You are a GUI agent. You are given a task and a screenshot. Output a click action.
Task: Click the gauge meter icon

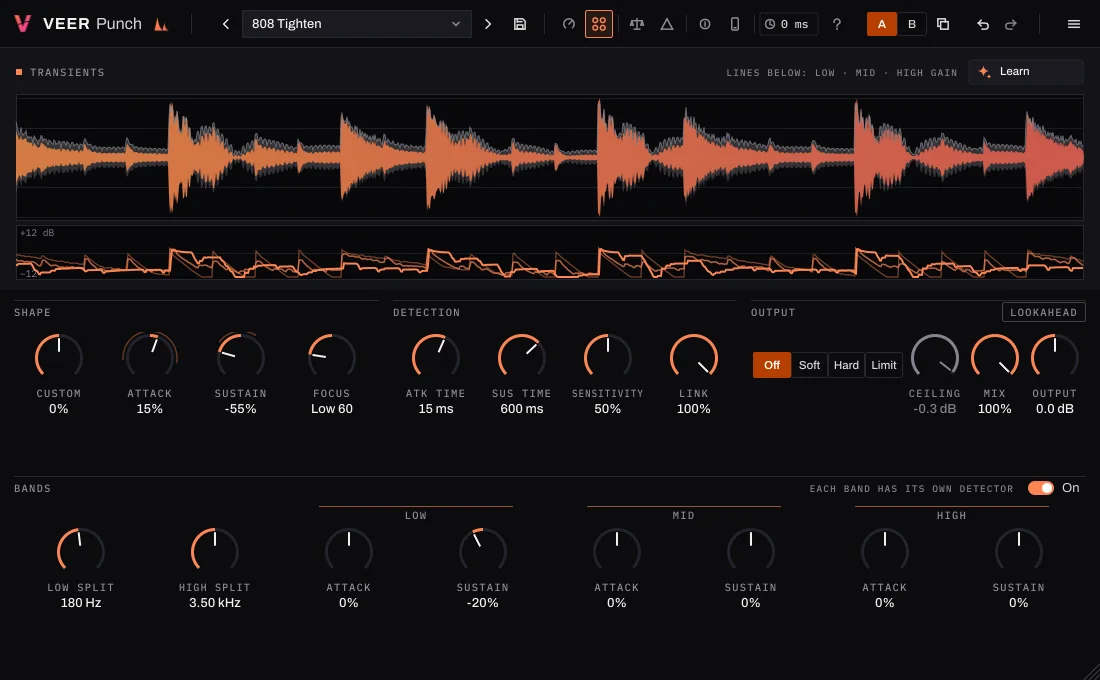pyautogui.click(x=569, y=24)
